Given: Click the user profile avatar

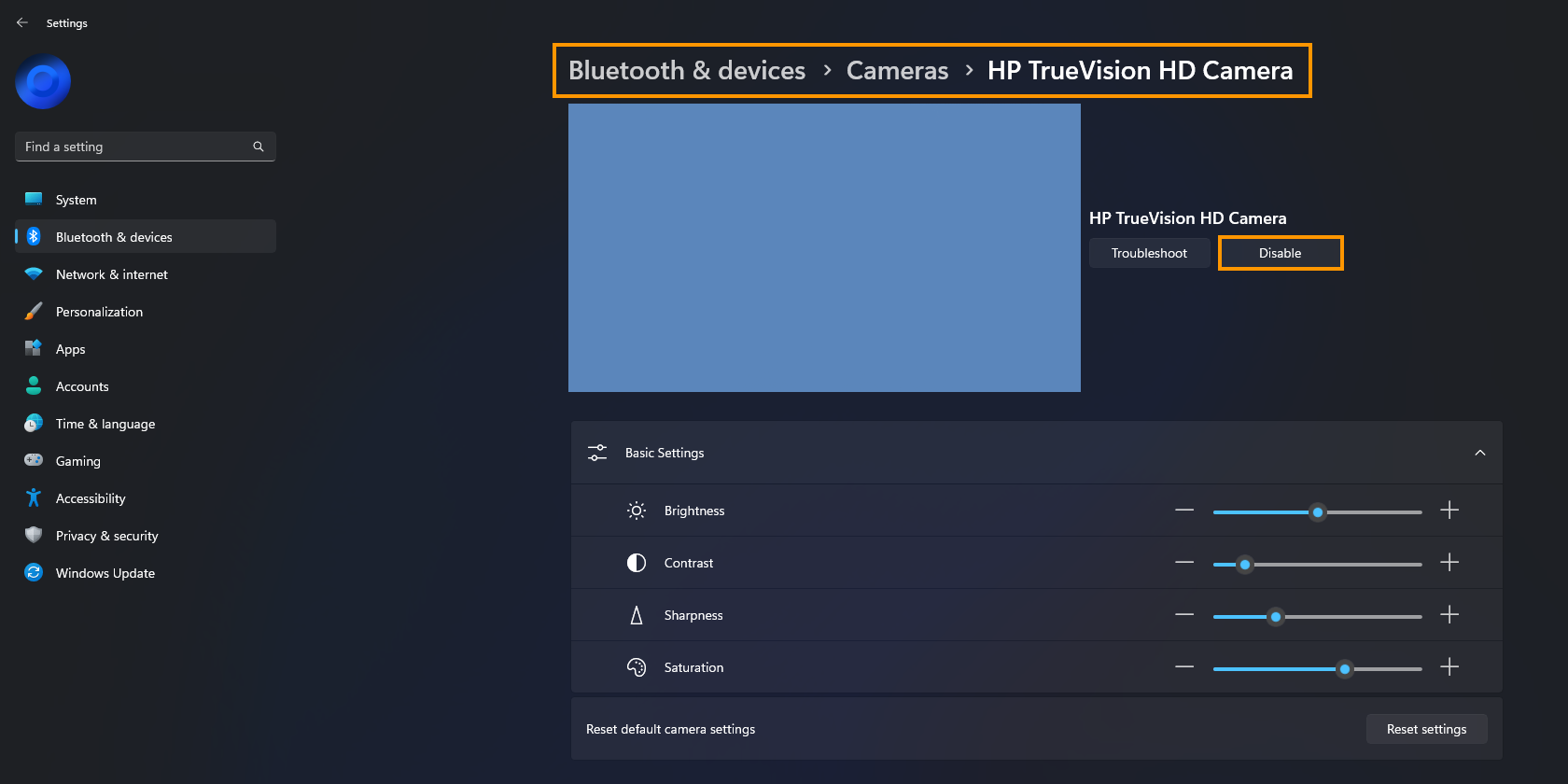Looking at the screenshot, I should coord(43,82).
